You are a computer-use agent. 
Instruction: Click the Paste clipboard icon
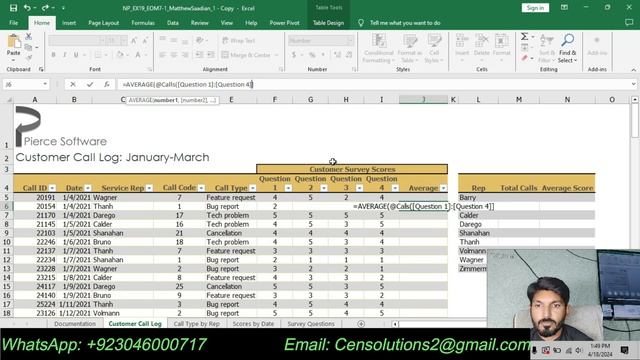pyautogui.click(x=13, y=42)
